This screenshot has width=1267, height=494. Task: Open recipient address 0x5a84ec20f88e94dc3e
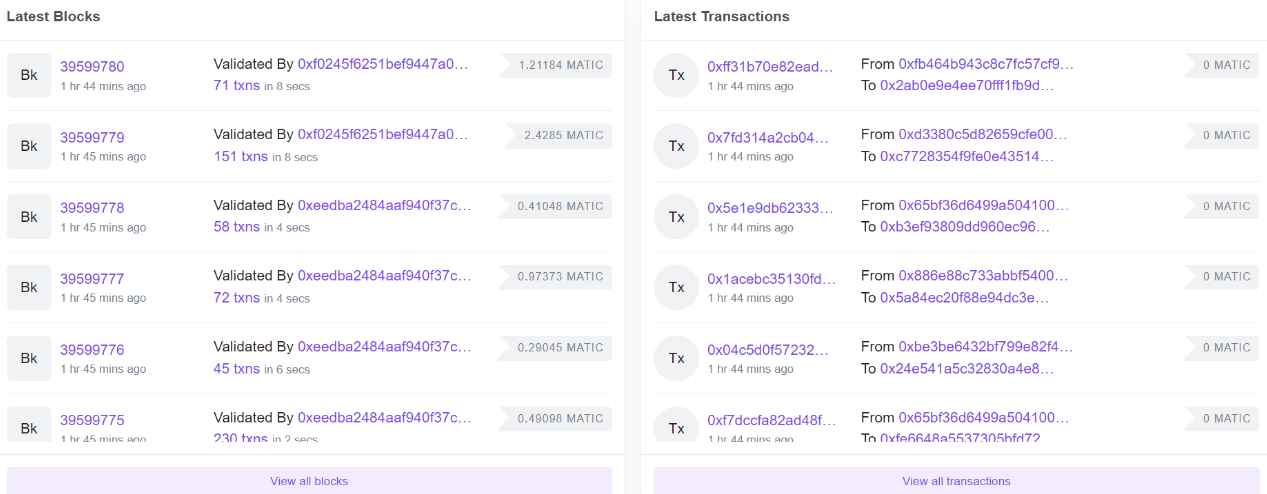[x=964, y=297]
